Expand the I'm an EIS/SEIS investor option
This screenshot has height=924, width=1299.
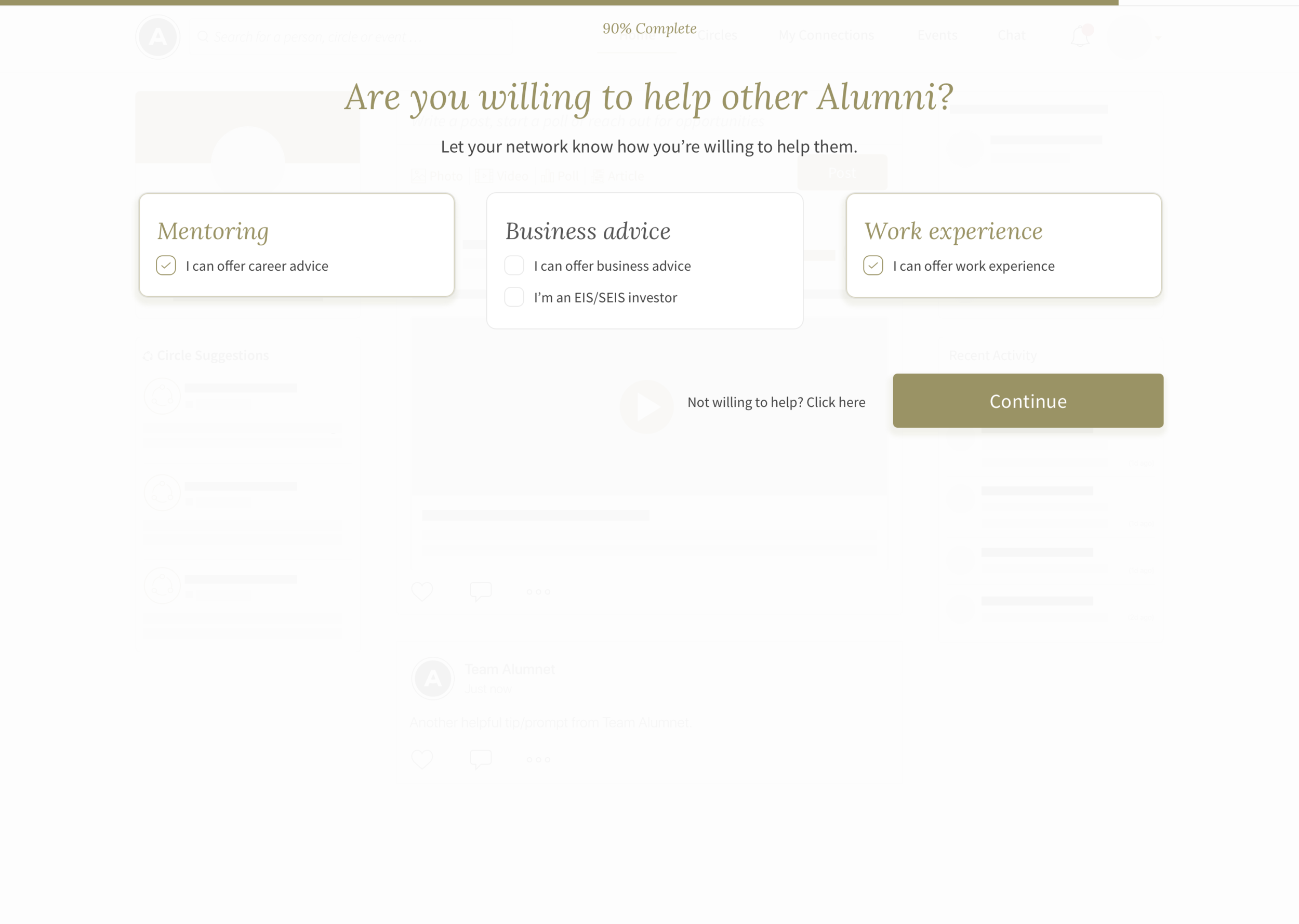(515, 297)
